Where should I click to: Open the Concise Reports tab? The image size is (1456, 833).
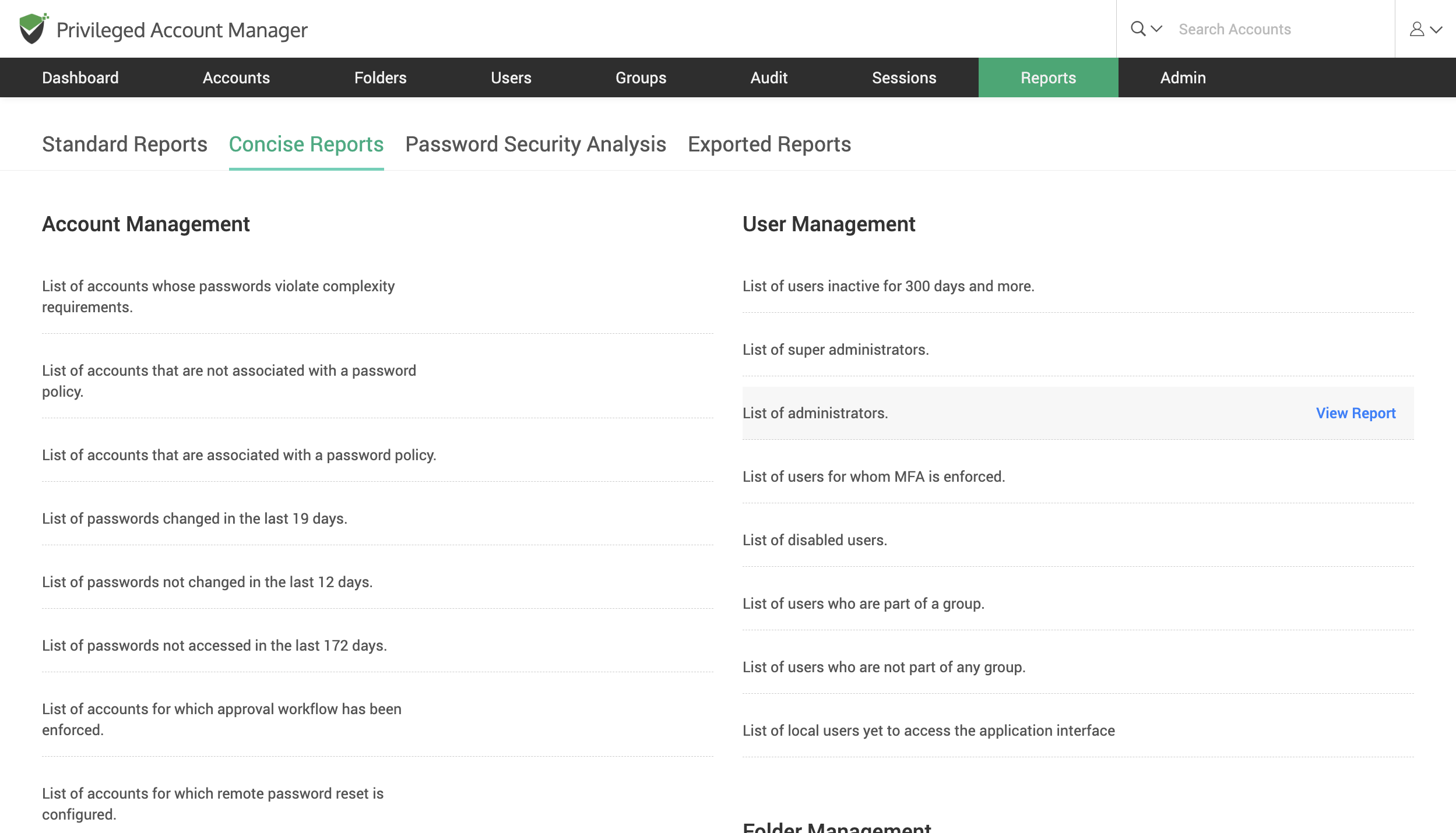tap(306, 144)
